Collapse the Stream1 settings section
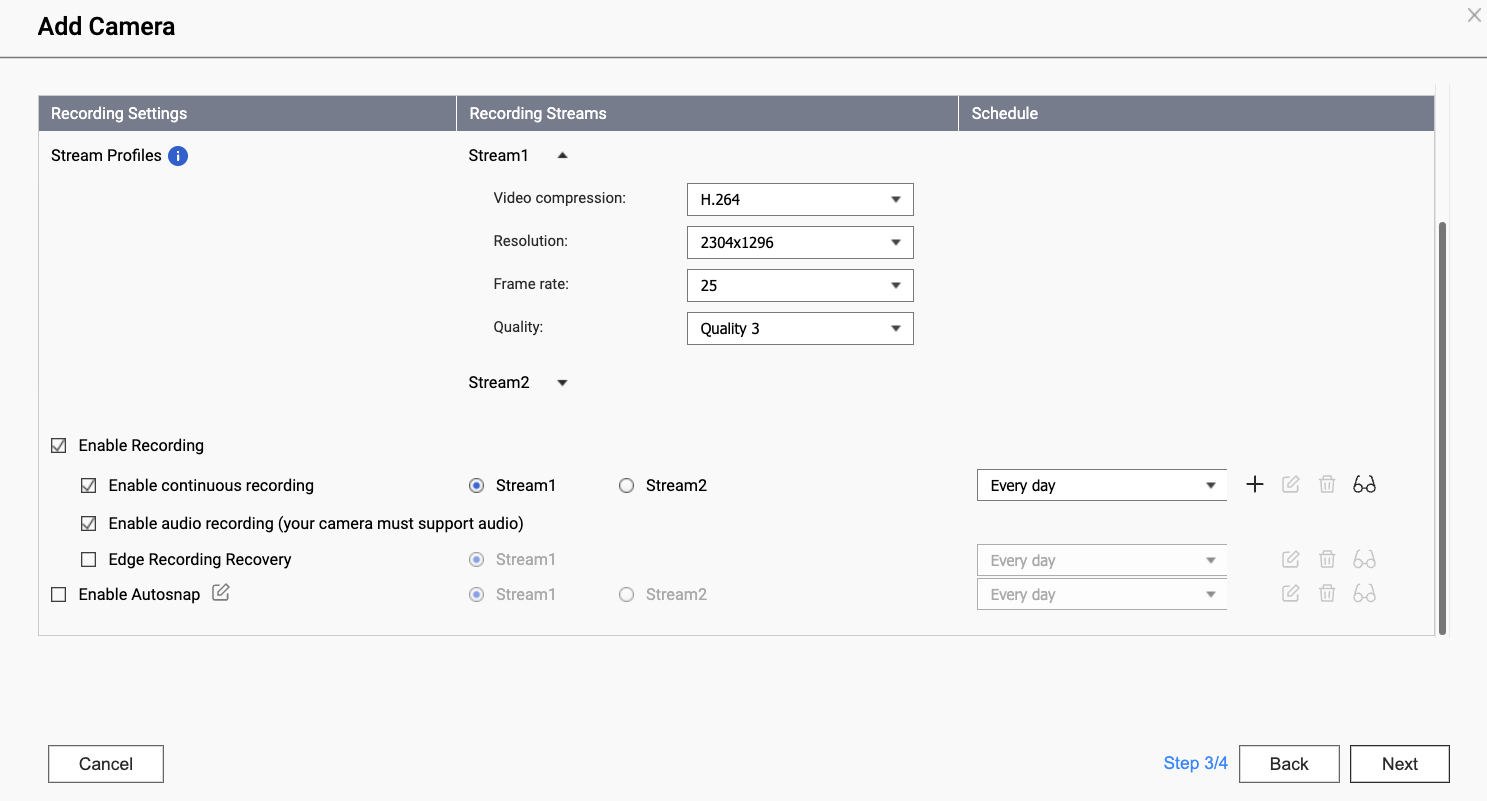 coord(562,156)
